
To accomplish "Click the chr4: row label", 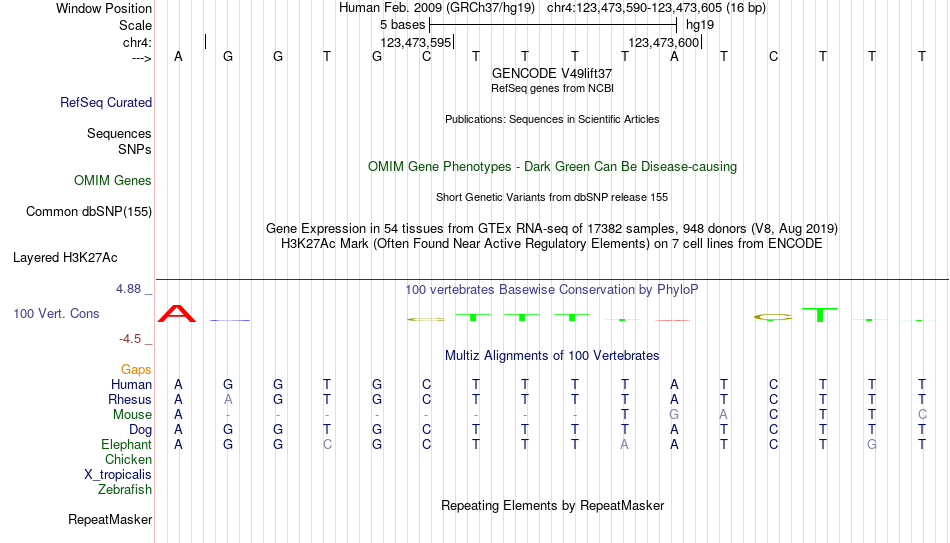I will click(x=137, y=42).
